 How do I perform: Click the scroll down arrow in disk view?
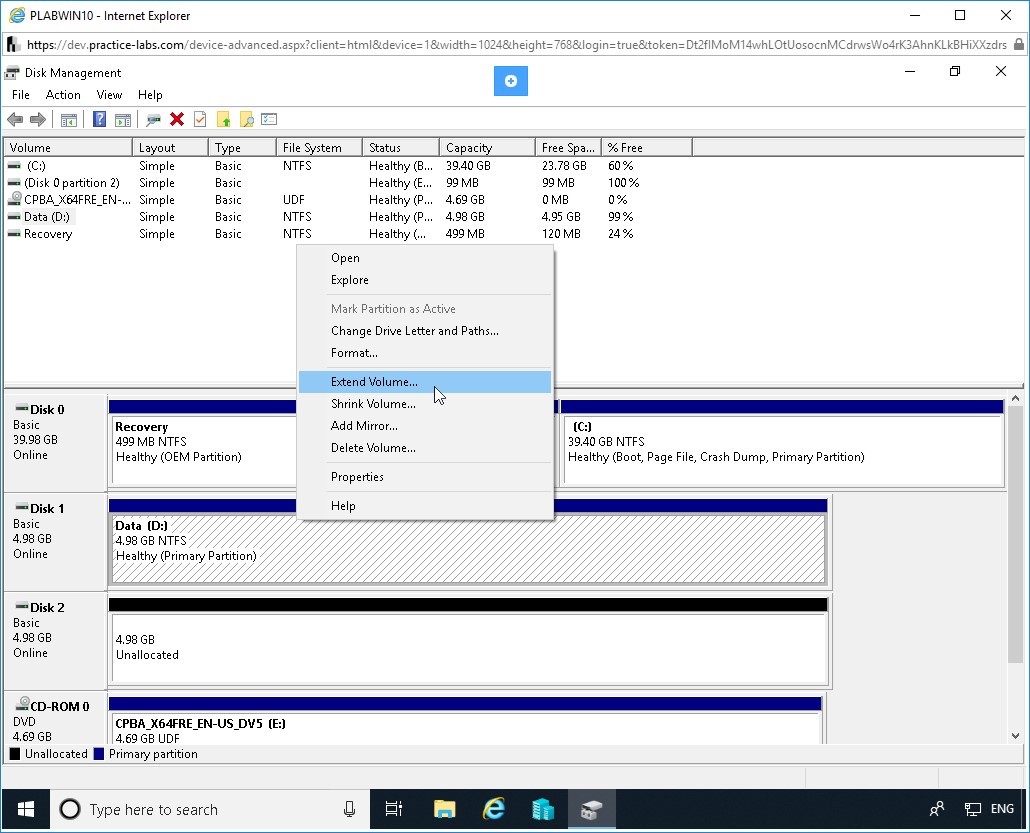1016,736
